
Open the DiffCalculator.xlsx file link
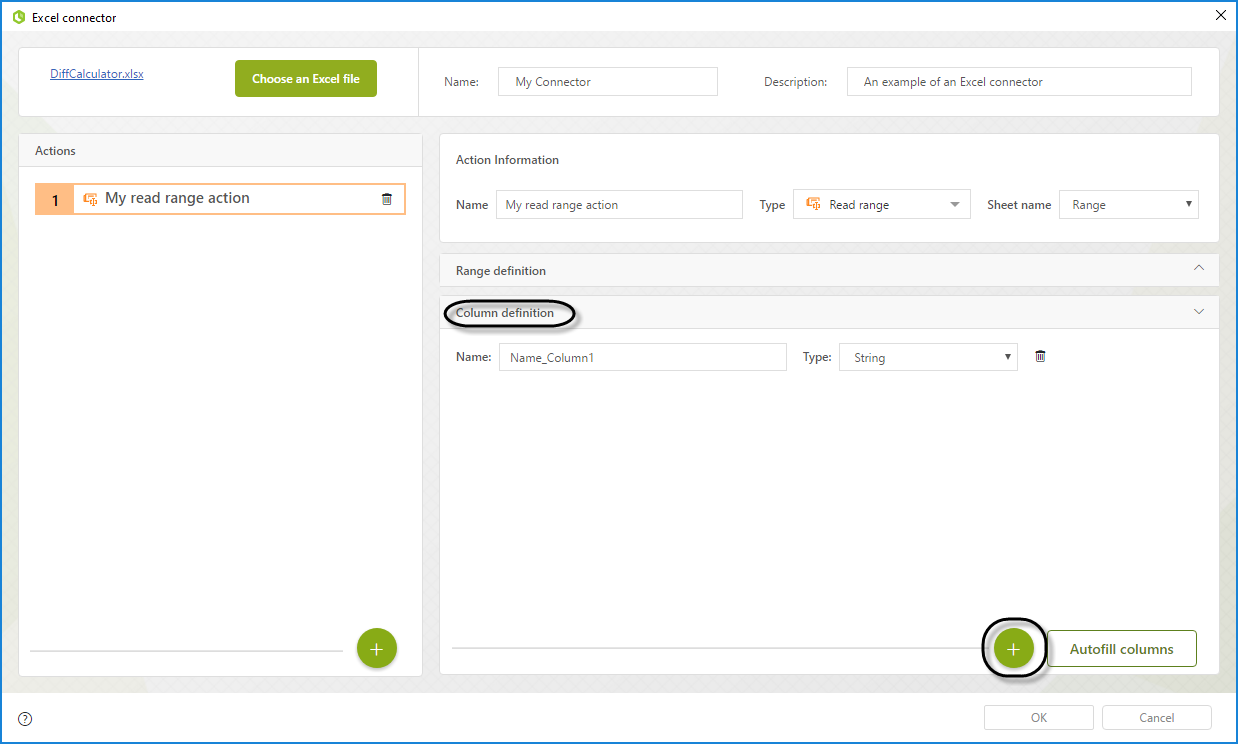tap(97, 74)
